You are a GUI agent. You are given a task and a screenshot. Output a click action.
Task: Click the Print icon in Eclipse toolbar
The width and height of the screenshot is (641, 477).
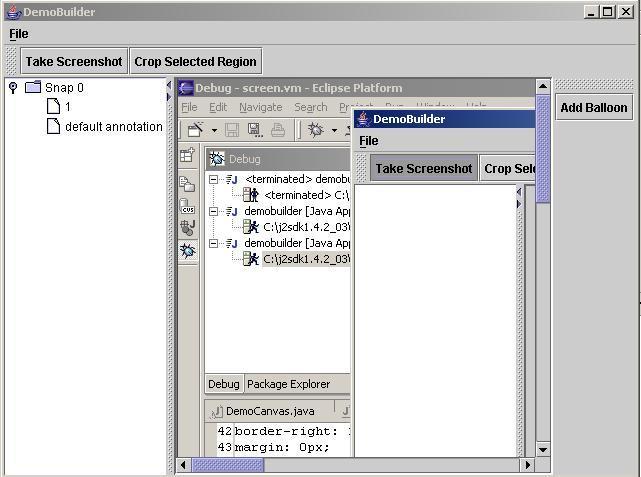coord(278,130)
